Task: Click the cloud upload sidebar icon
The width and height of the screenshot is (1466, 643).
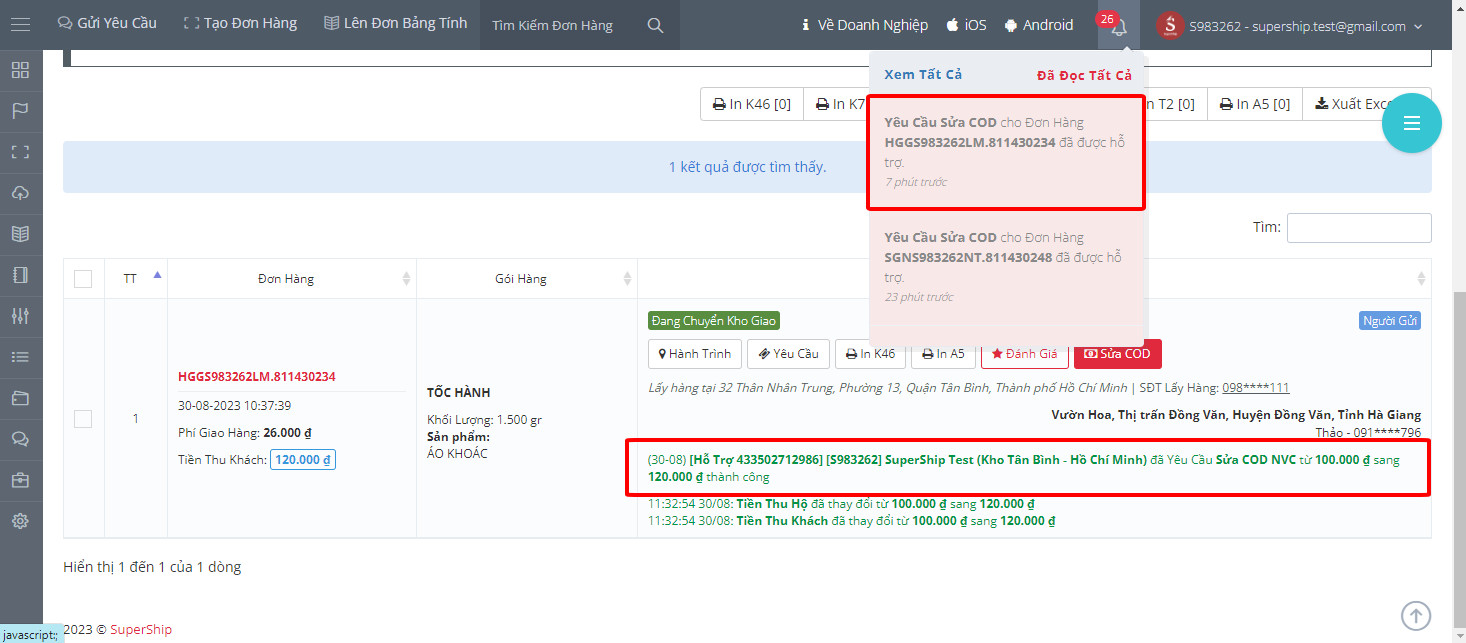Action: 20,193
